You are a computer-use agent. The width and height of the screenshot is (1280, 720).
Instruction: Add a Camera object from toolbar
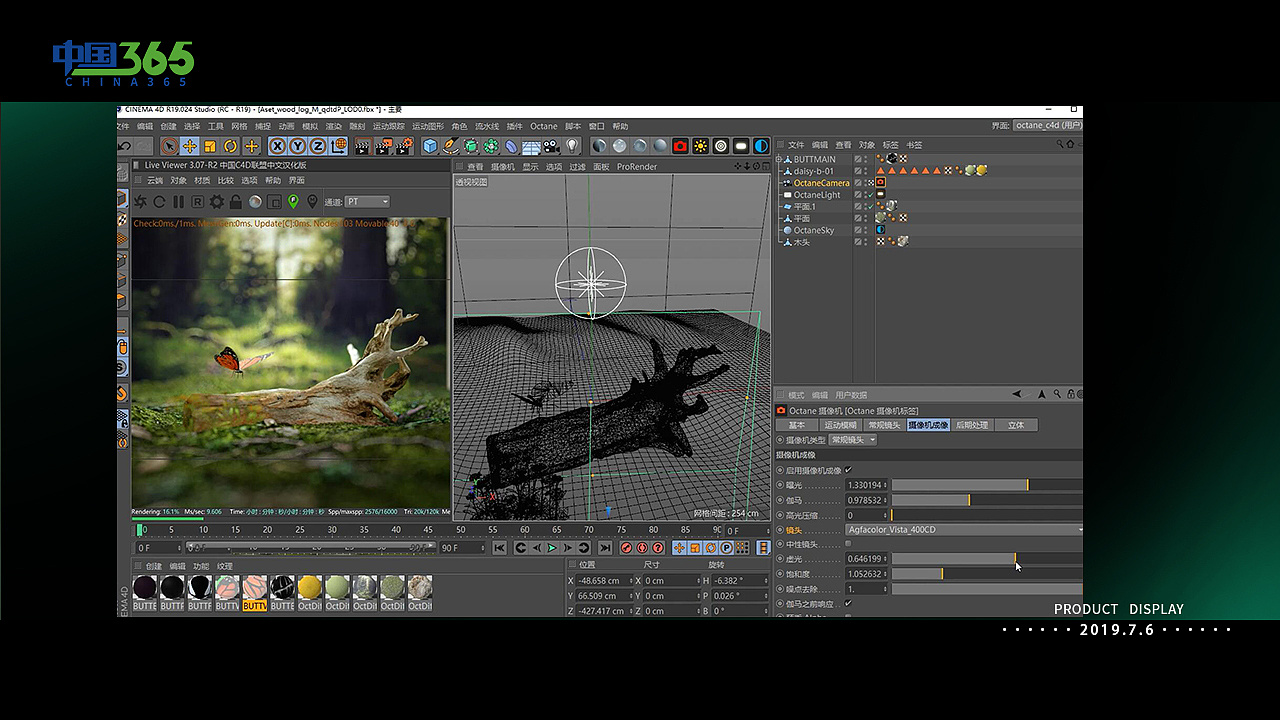pyautogui.click(x=552, y=146)
